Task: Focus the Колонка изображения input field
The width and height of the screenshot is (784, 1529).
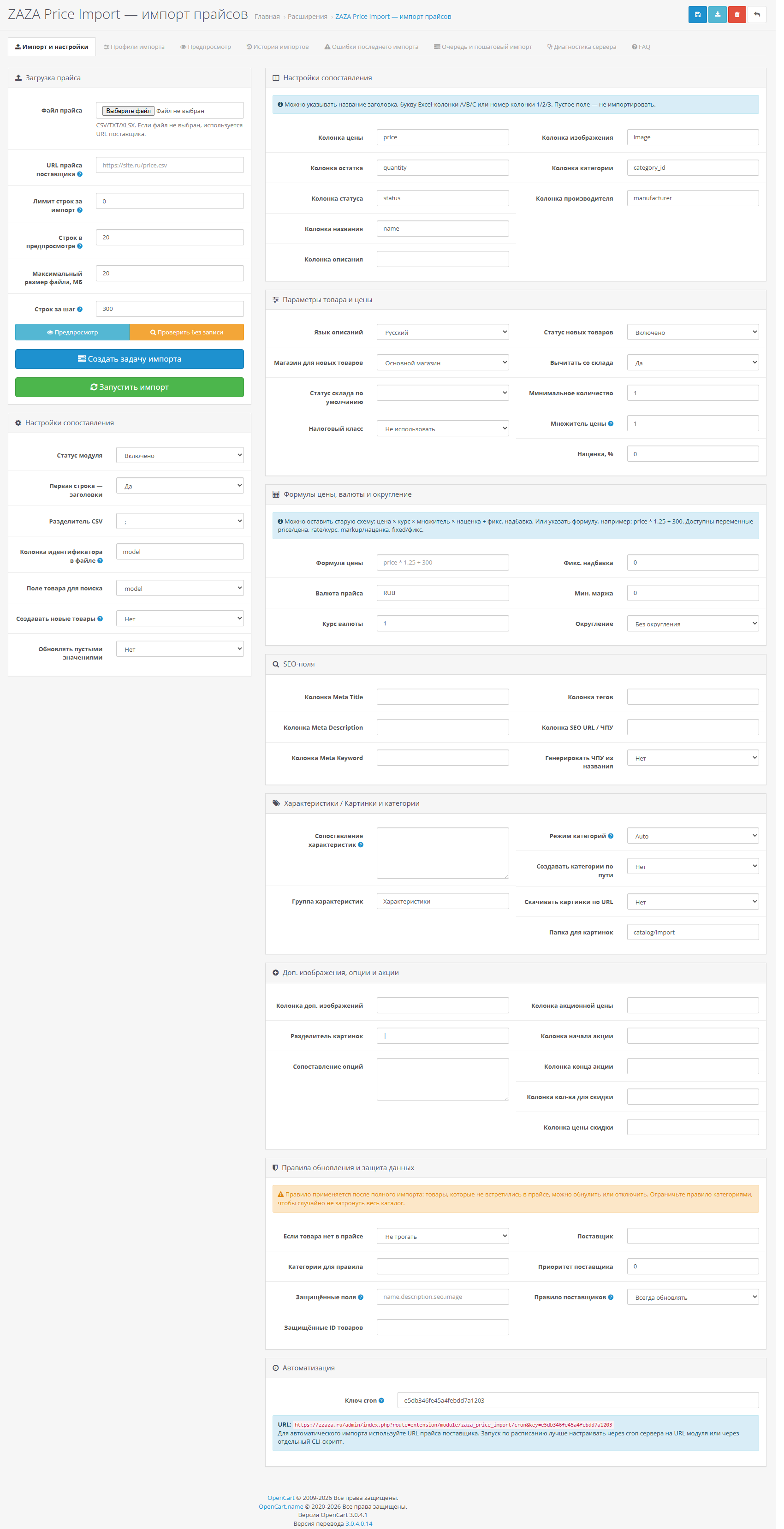Action: pyautogui.click(x=693, y=137)
